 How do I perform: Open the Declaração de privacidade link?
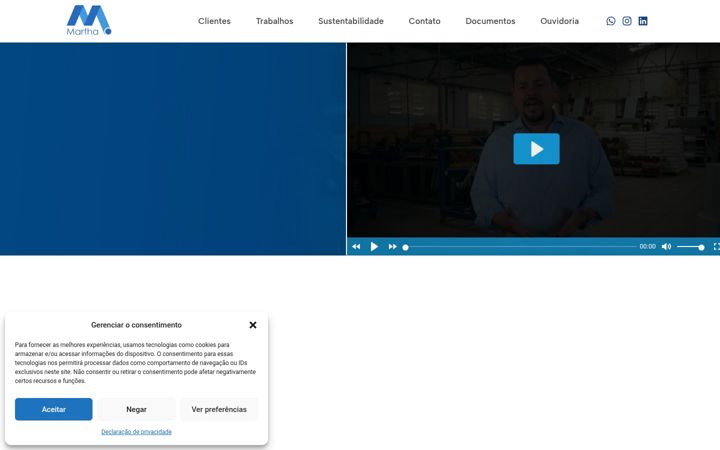136,432
